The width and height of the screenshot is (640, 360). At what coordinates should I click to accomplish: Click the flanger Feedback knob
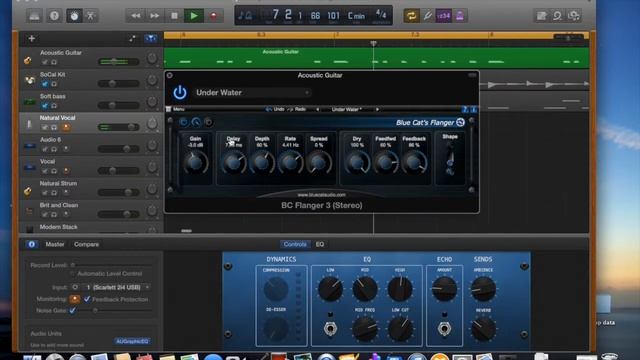coord(414,162)
